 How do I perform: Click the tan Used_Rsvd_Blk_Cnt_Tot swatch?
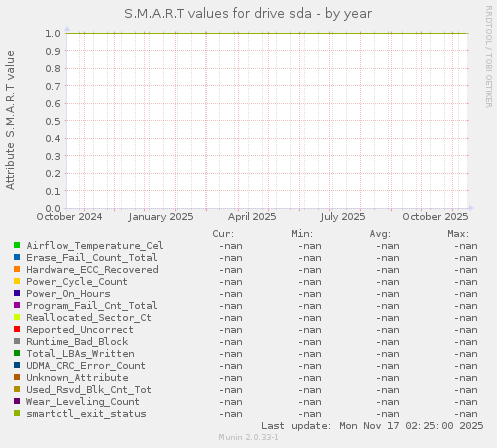tap(17, 389)
